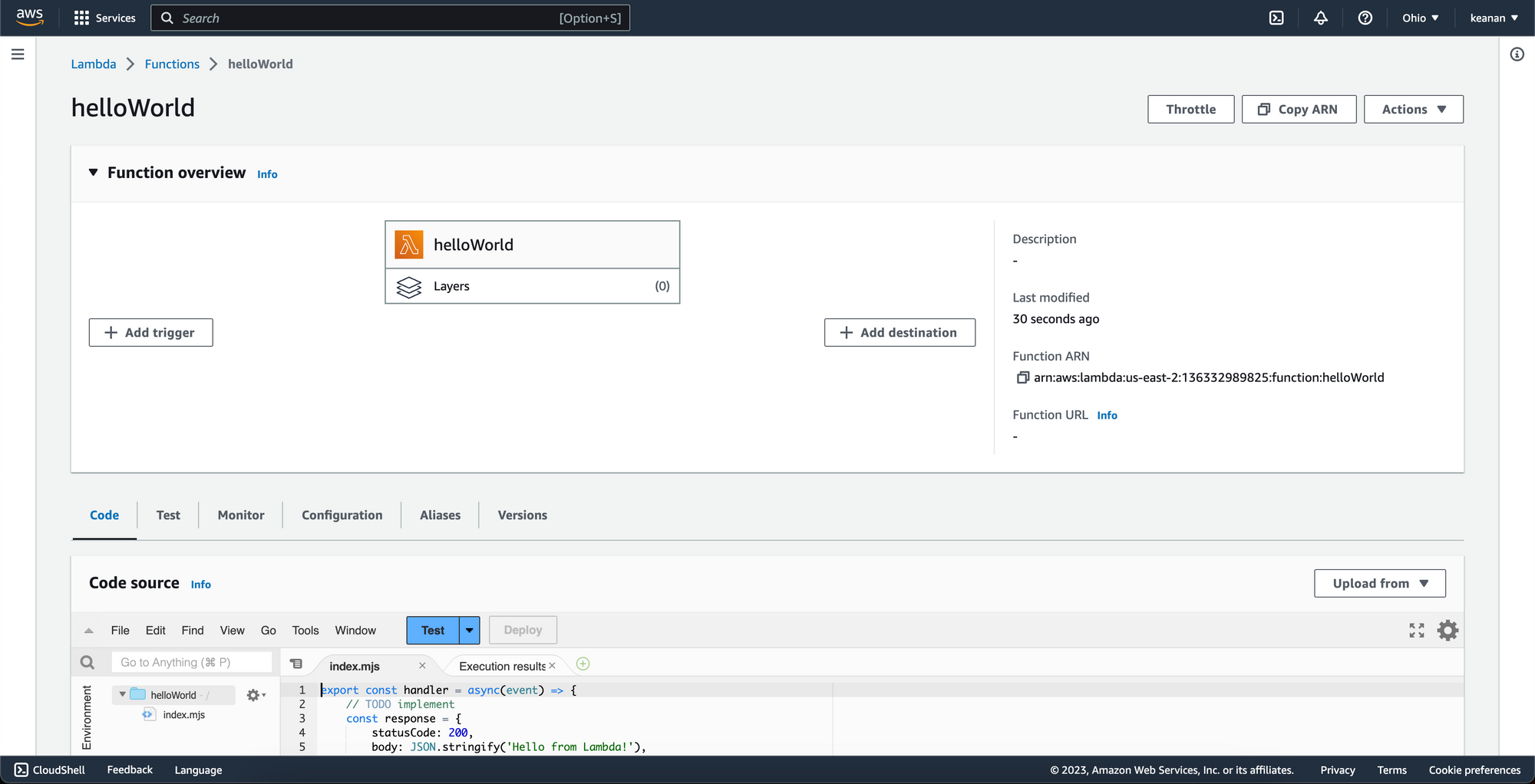1535x784 pixels.
Task: Collapse the Function overview section
Action: click(93, 173)
